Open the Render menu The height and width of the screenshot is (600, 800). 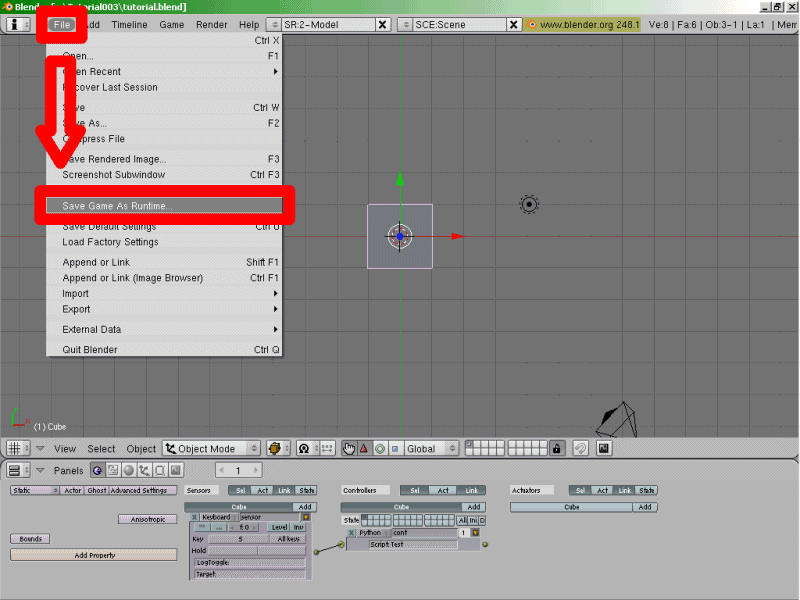[211, 24]
